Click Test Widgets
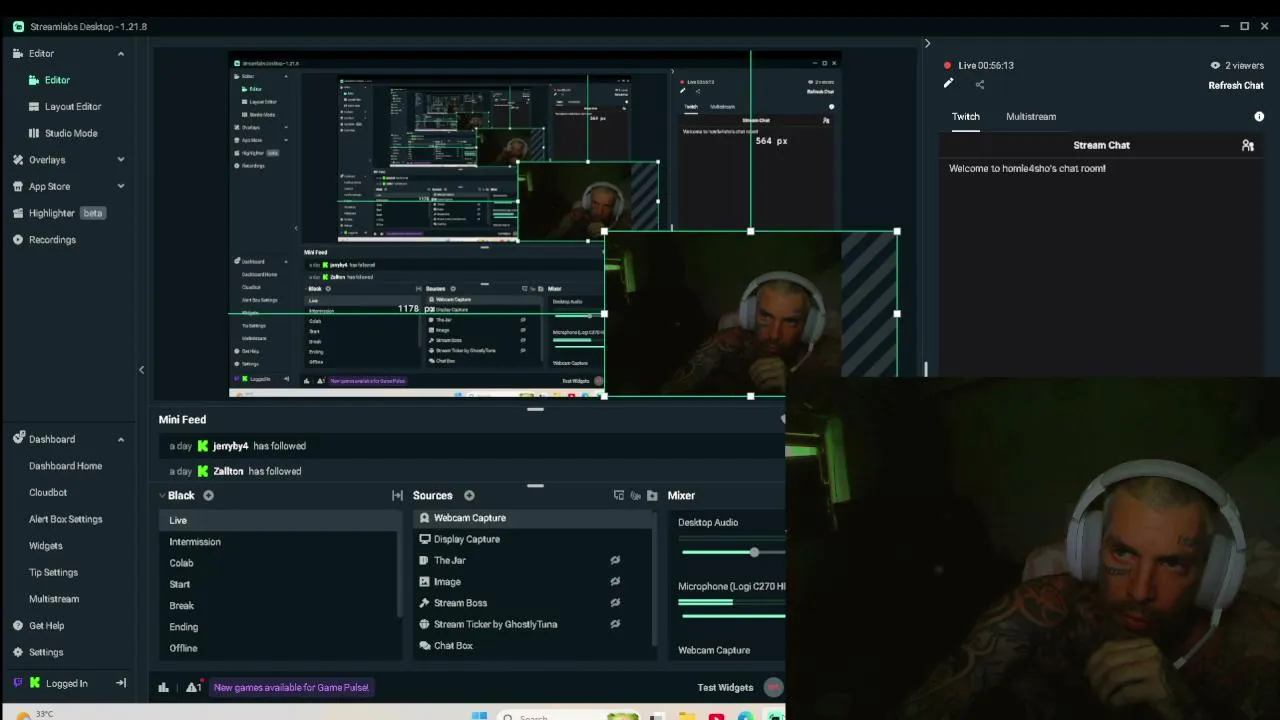 [725, 687]
